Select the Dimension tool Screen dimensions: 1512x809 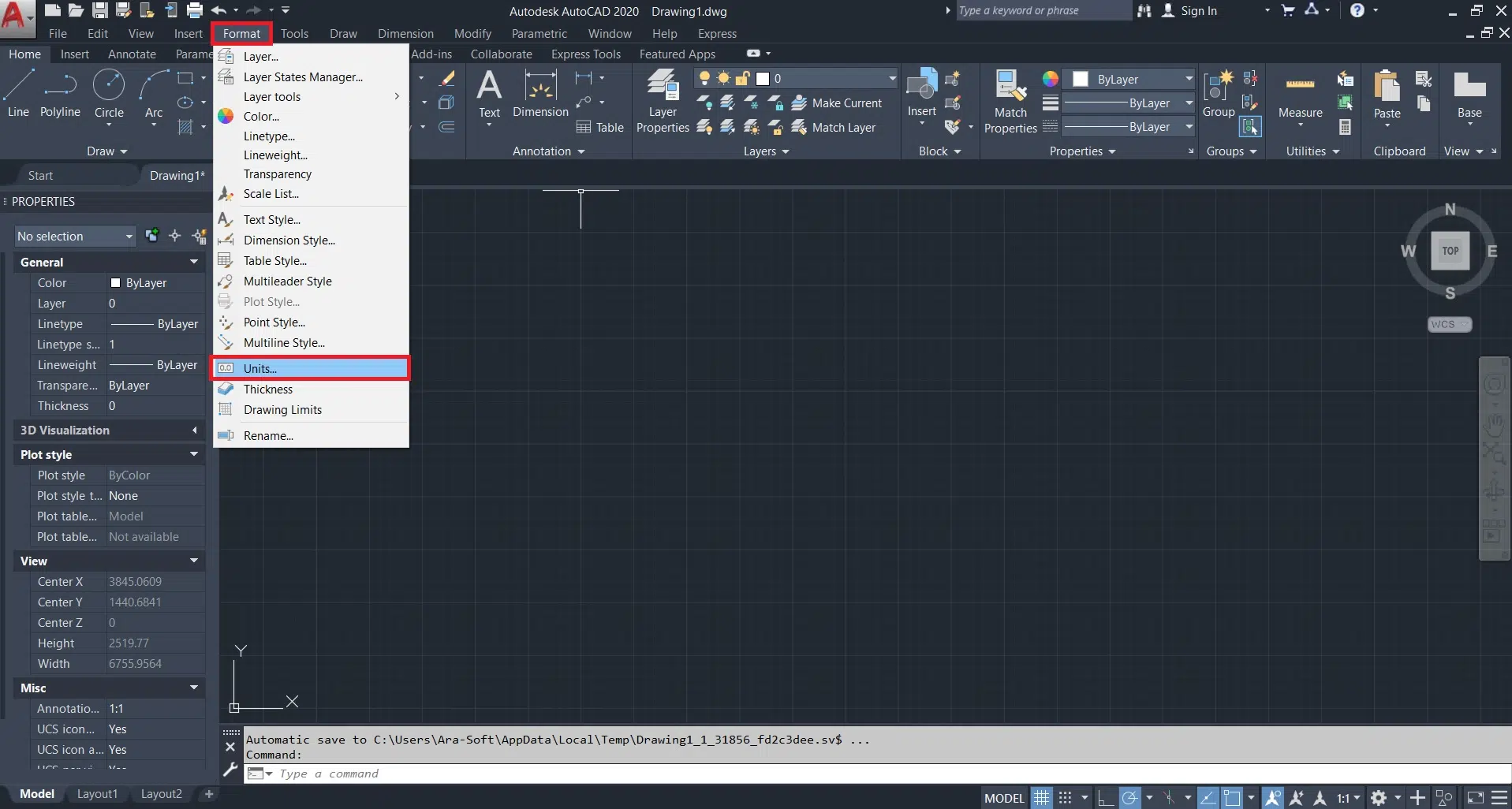pyautogui.click(x=540, y=93)
